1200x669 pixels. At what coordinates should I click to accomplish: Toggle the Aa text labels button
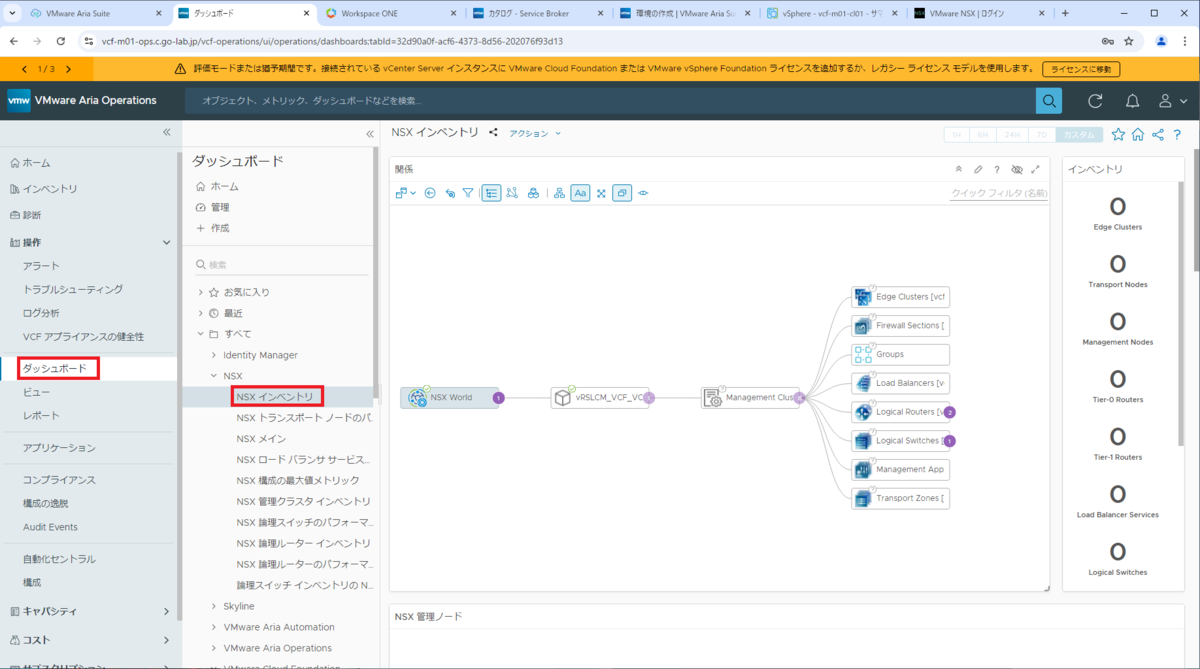(580, 193)
